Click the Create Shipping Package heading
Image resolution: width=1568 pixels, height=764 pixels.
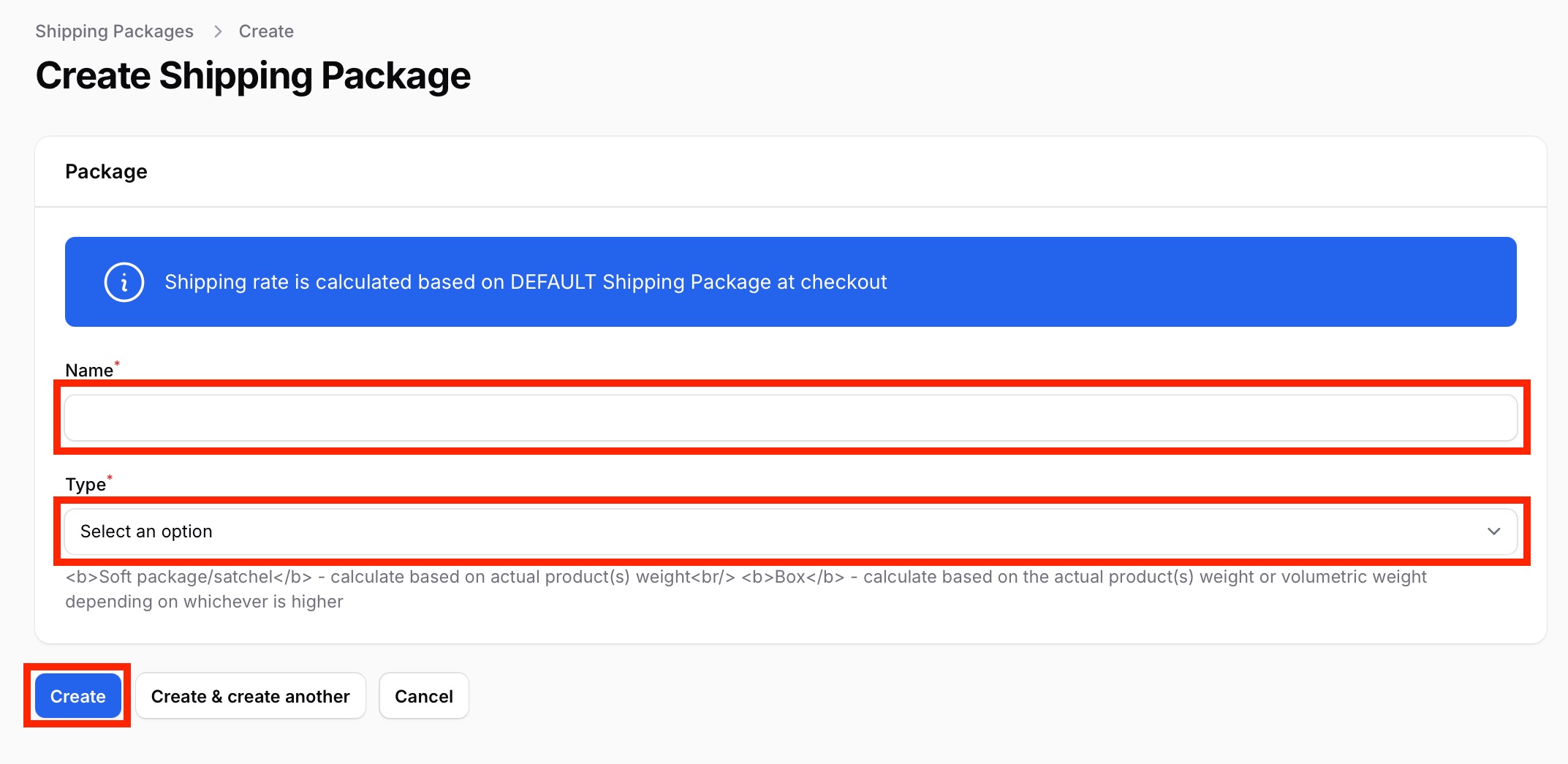tap(253, 76)
